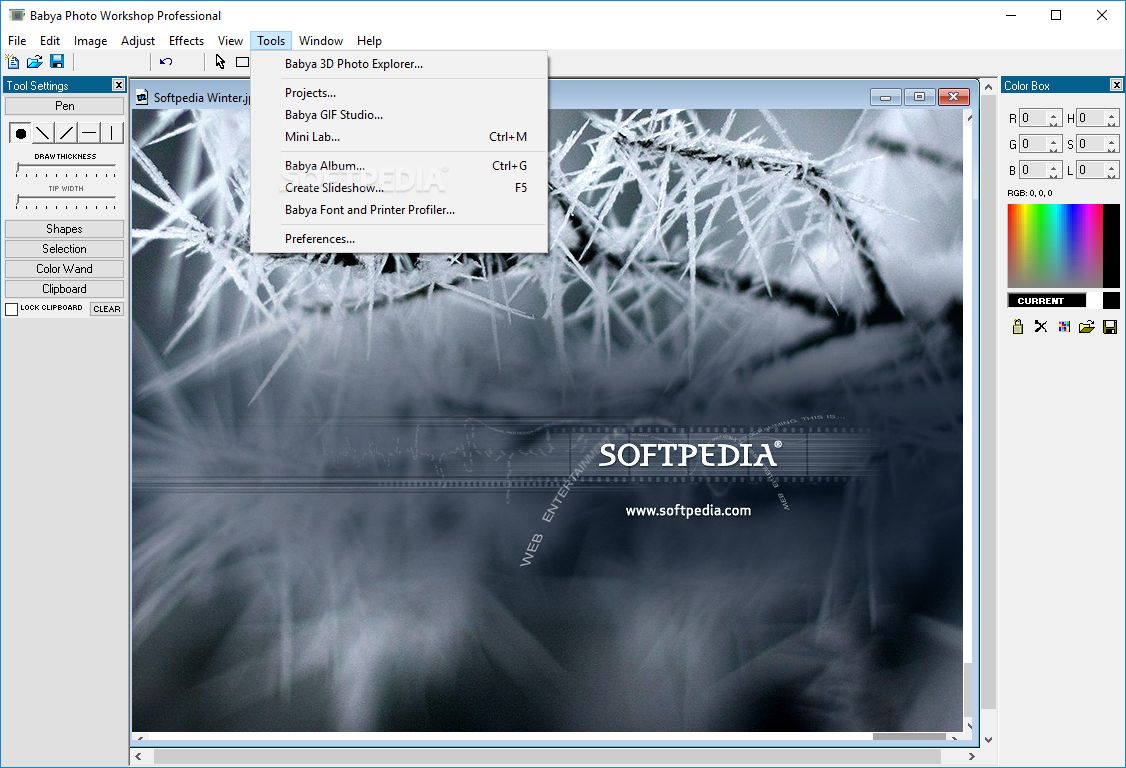Click the workspace vertical scrollbar down arrow

tap(988, 739)
